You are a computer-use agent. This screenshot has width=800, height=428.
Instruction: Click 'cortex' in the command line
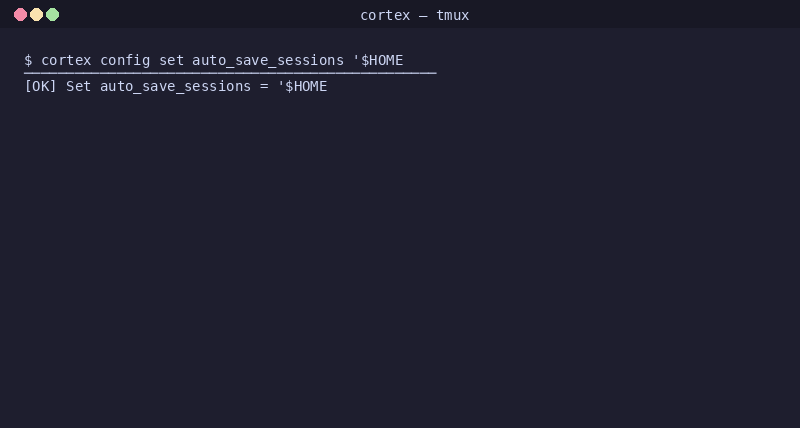pos(66,60)
